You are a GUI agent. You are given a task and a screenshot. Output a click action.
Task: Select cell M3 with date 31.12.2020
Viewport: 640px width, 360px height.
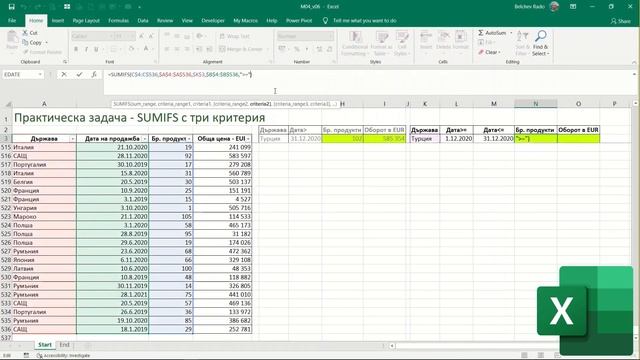click(x=494, y=139)
